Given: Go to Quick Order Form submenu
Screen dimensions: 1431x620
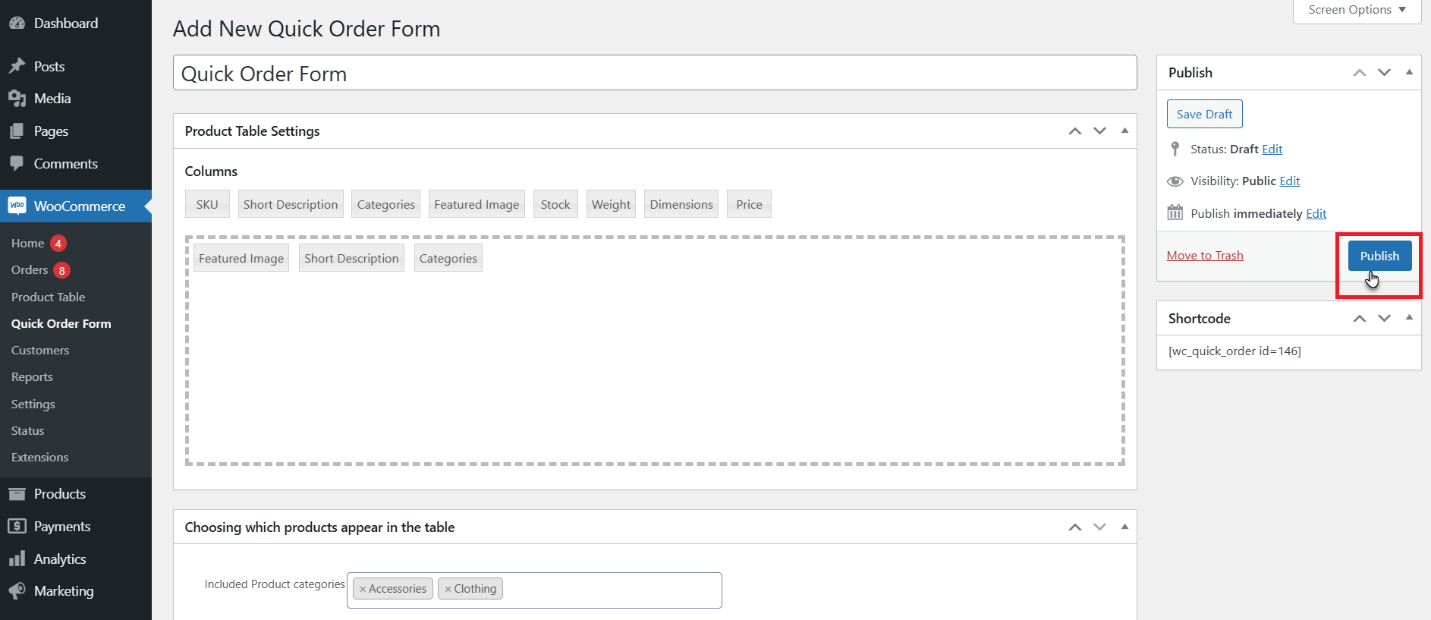Looking at the screenshot, I should [x=61, y=324].
